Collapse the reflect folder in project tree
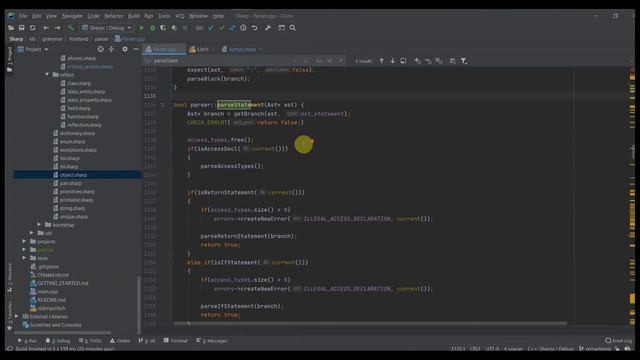Screen dimensions: 640x360 [x=47, y=75]
